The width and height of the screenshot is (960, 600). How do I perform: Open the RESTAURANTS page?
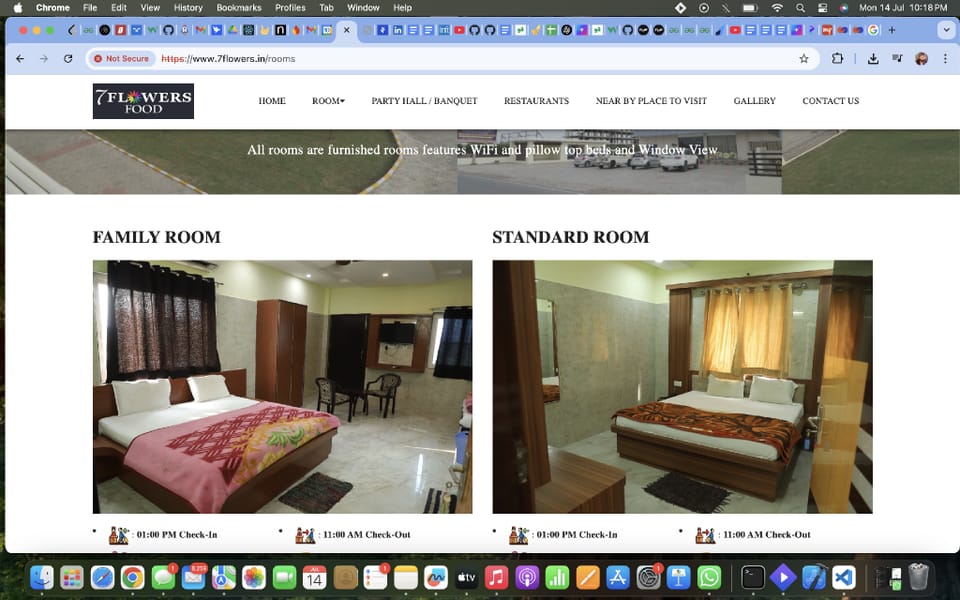tap(536, 101)
